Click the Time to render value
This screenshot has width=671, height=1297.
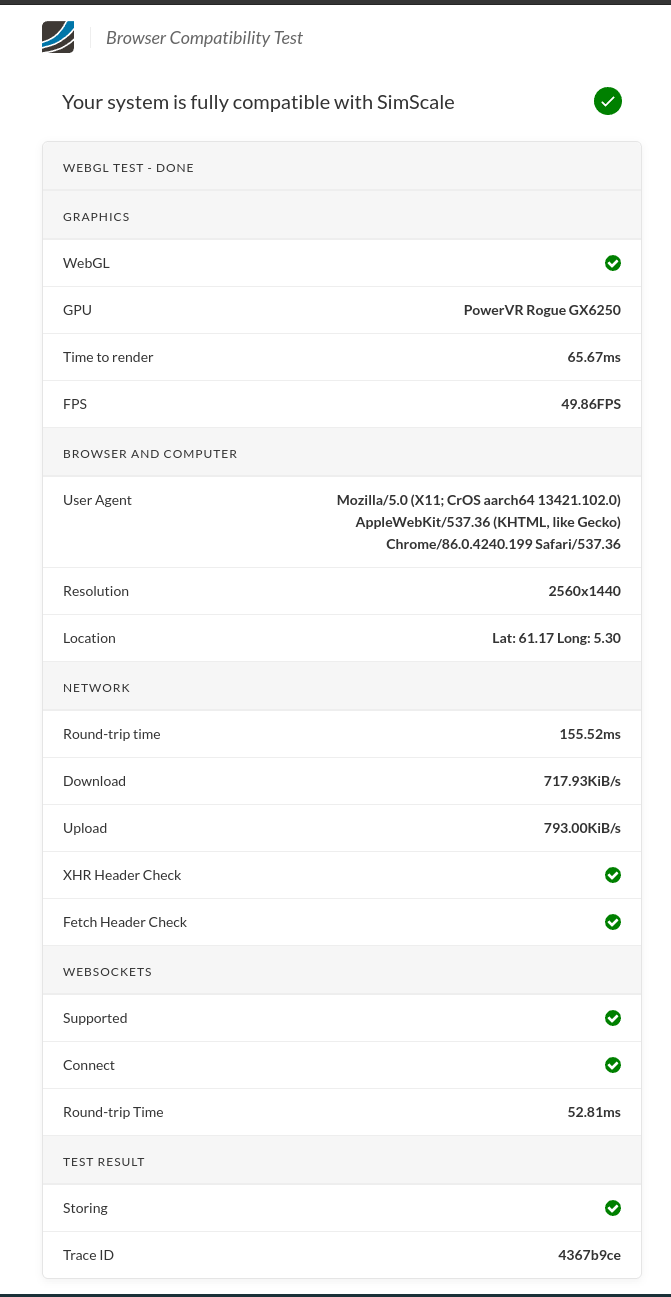[594, 357]
